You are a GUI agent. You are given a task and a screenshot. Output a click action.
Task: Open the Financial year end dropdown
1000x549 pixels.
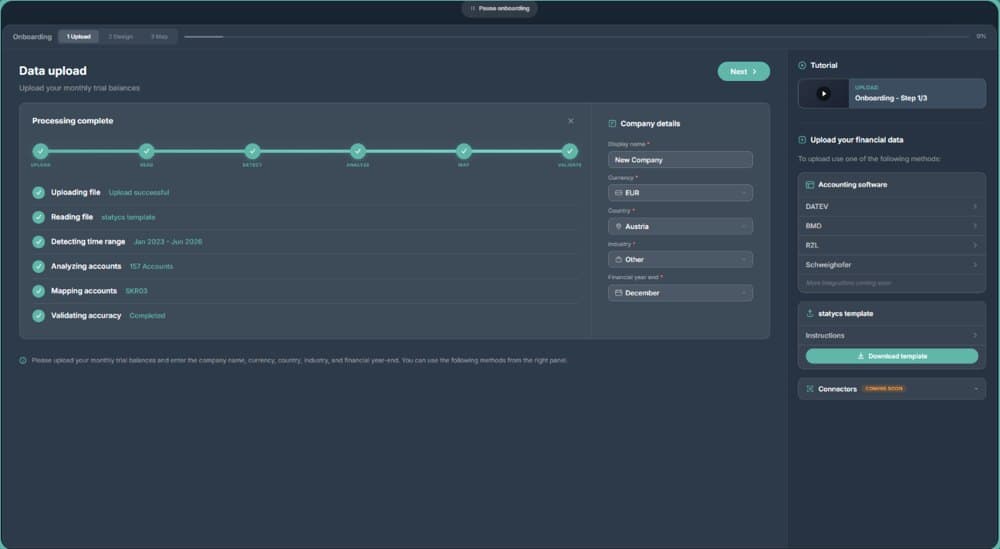(680, 293)
